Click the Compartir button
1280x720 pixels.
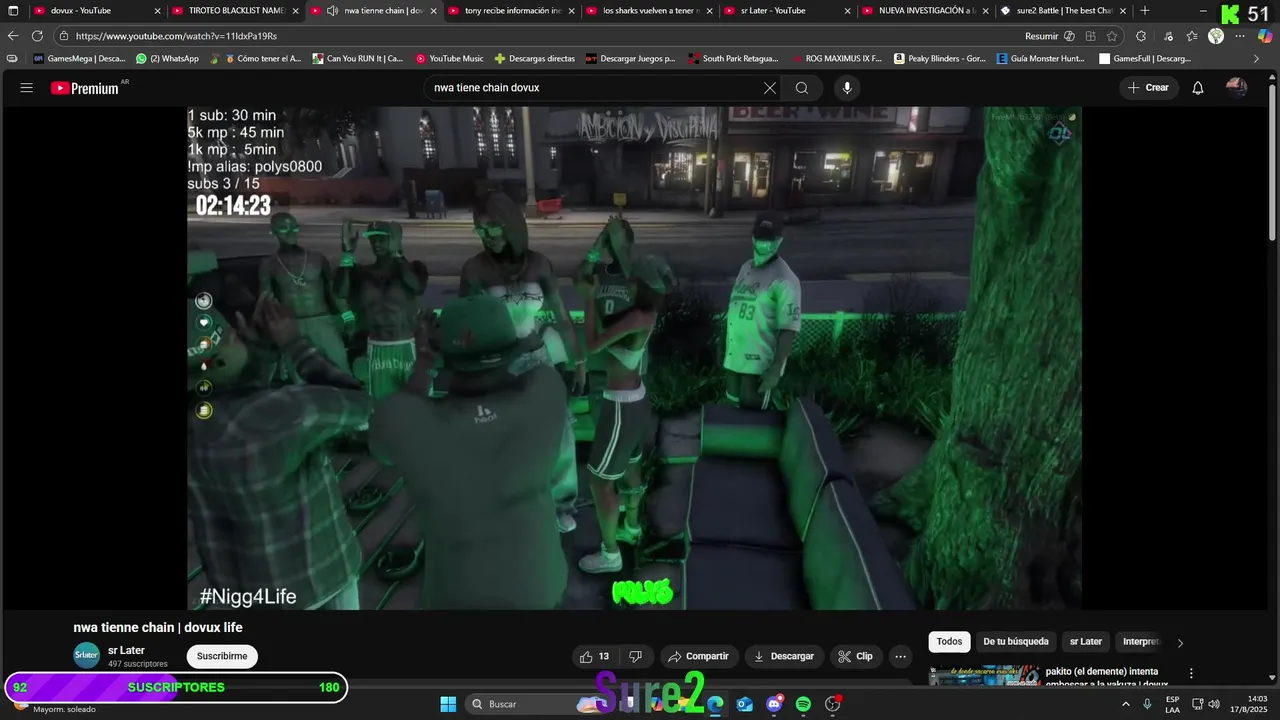(699, 656)
